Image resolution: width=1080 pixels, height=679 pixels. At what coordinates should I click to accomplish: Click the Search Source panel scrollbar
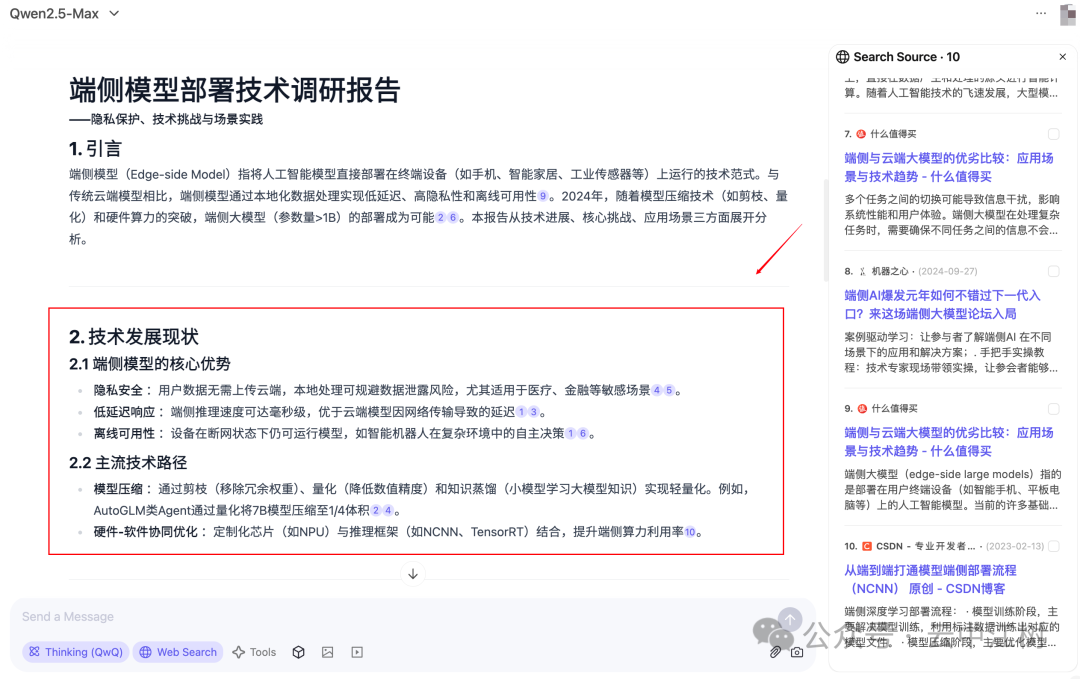(x=825, y=231)
